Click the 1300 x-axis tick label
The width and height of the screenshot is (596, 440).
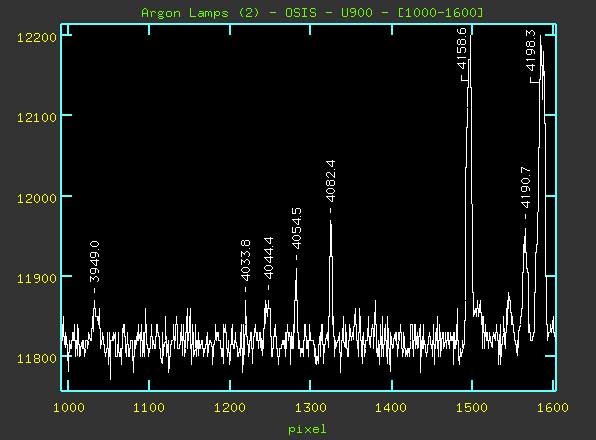[x=311, y=408]
